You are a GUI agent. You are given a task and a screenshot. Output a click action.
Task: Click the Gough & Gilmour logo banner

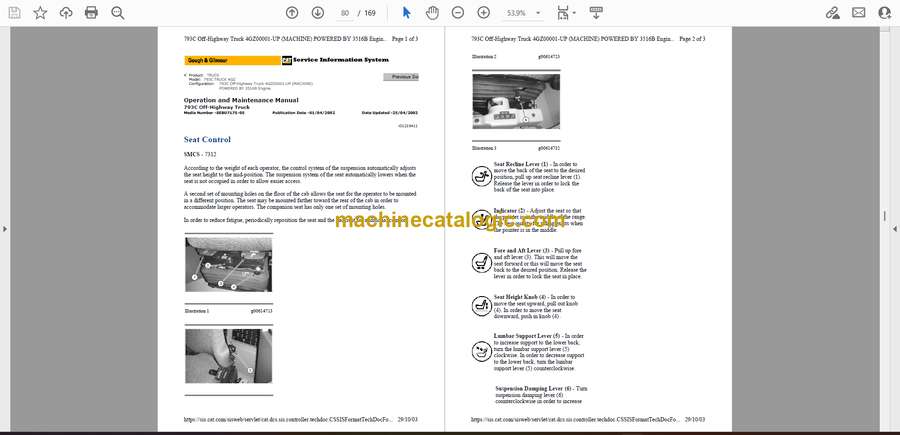[232, 60]
